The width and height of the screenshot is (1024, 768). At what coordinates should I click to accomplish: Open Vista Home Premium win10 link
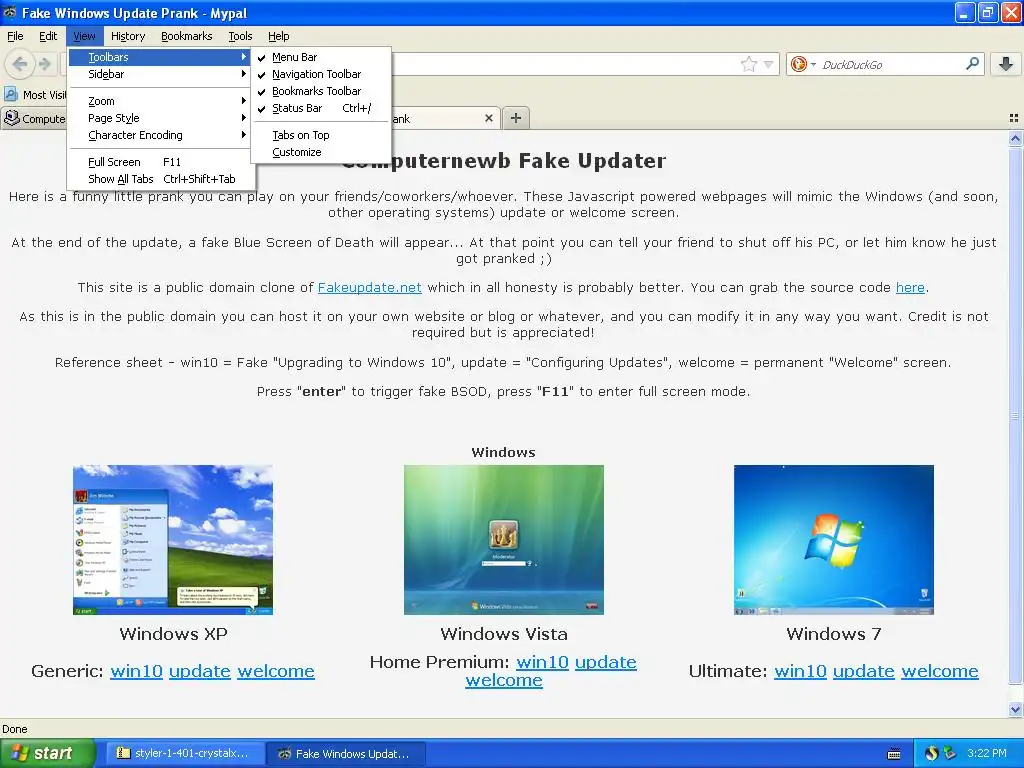[x=543, y=662]
